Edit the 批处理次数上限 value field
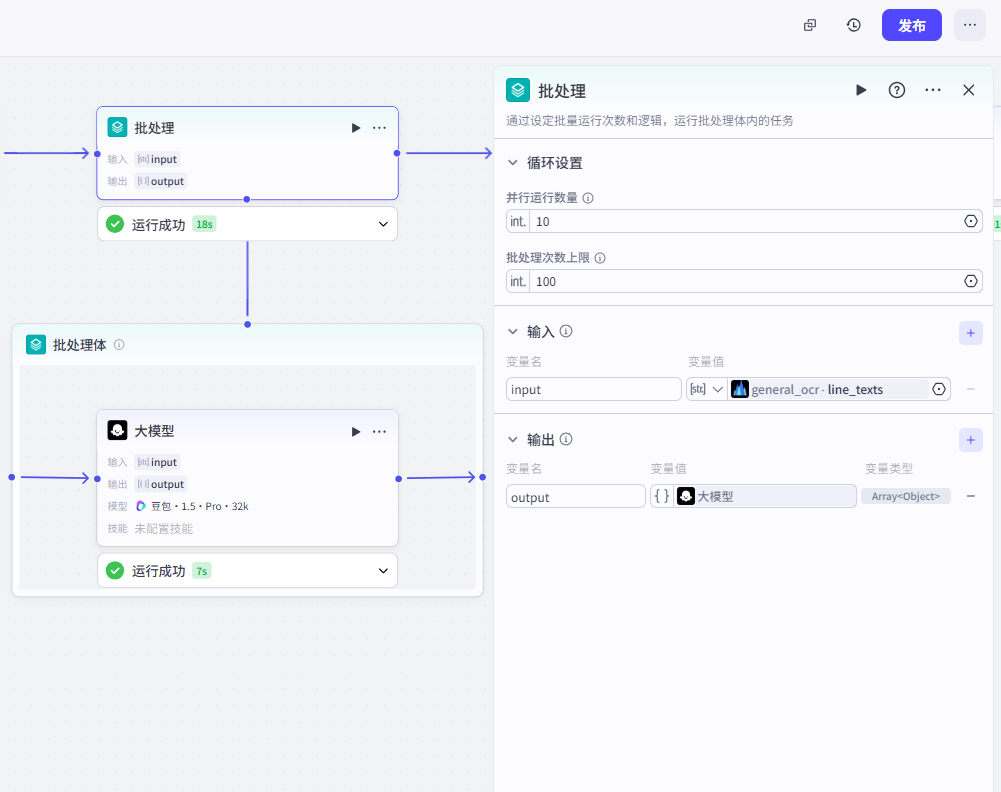This screenshot has width=1001, height=792. coord(744,281)
